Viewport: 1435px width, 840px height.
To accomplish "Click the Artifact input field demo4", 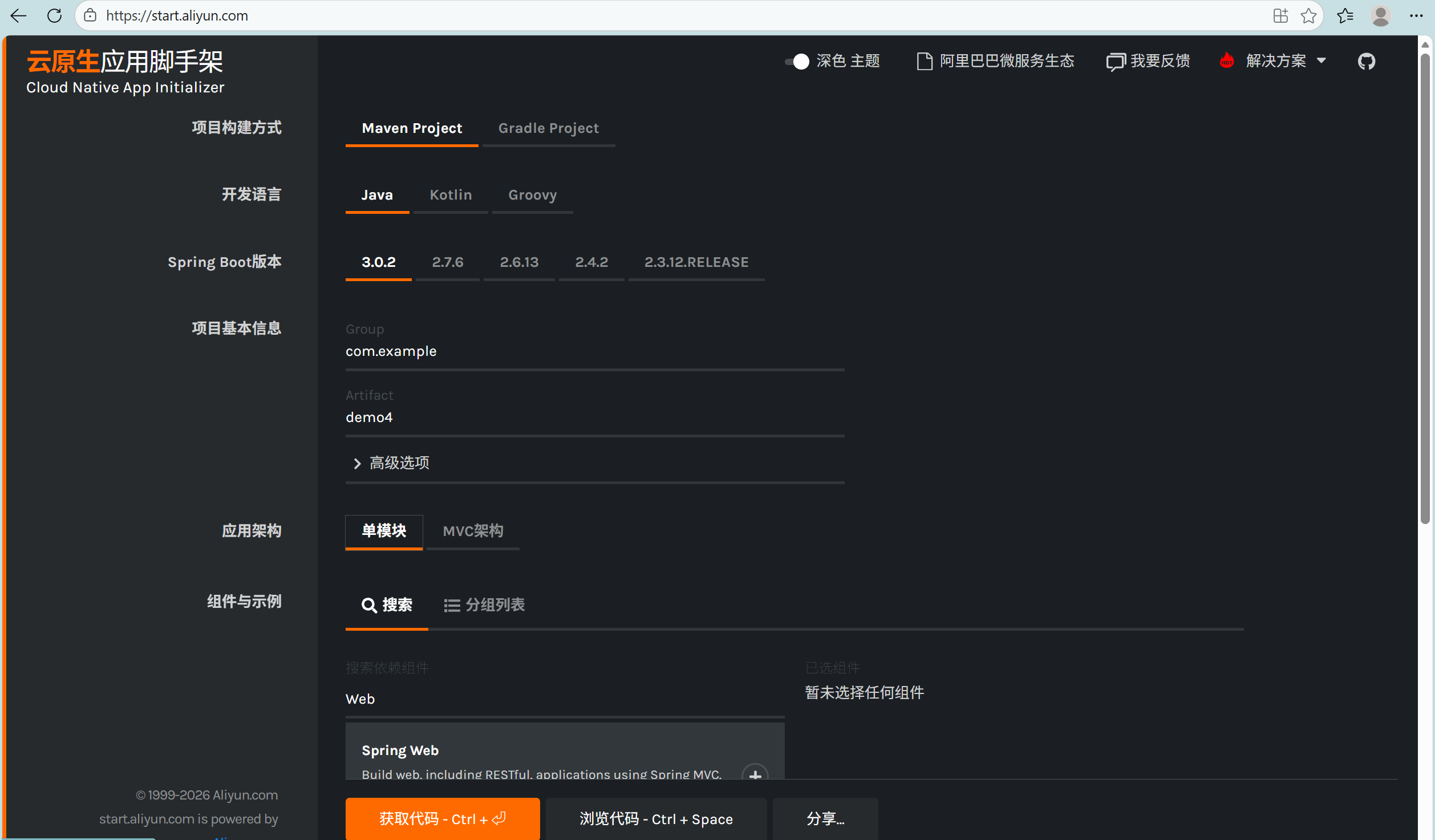I will (x=594, y=417).
